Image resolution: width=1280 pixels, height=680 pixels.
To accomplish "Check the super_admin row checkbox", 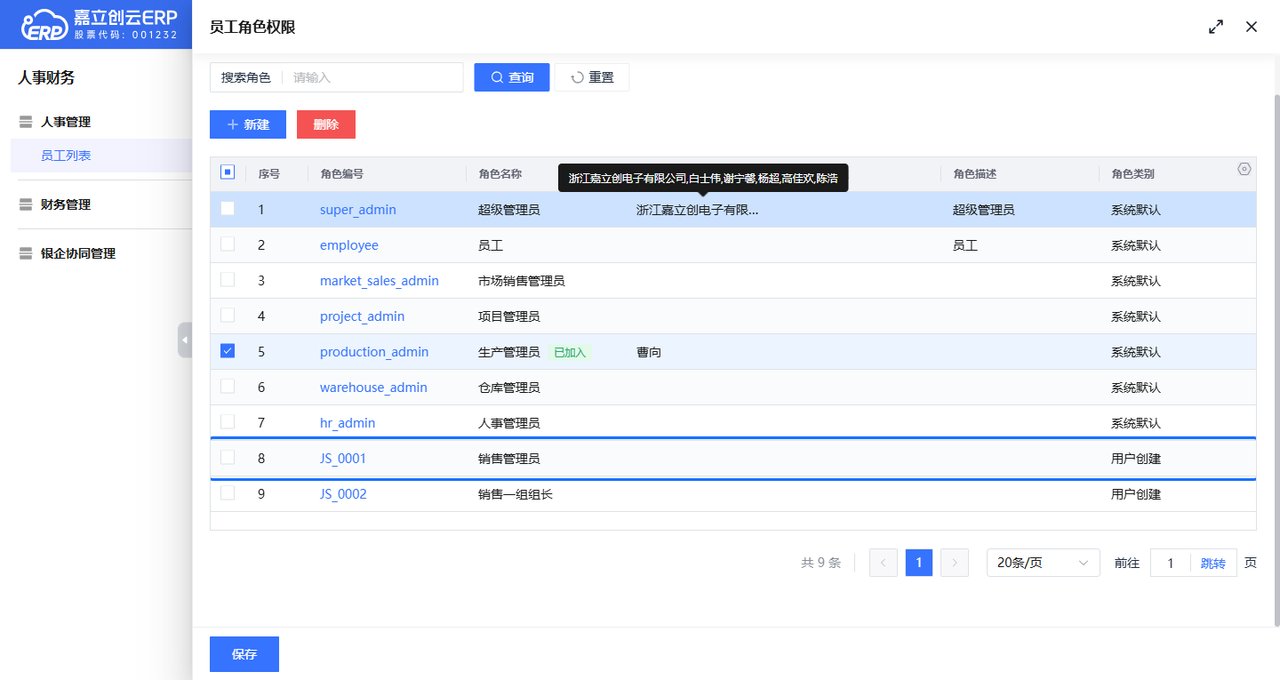I will (227, 209).
